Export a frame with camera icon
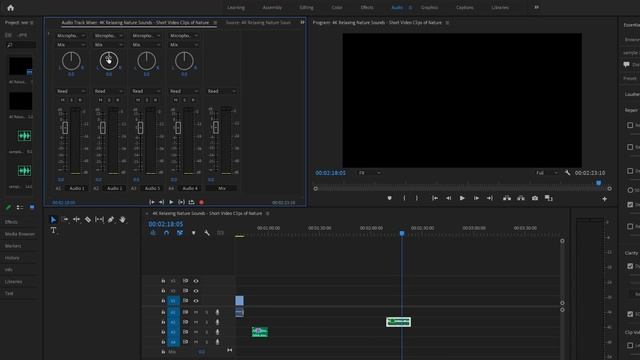The image size is (640, 360). [x=535, y=198]
